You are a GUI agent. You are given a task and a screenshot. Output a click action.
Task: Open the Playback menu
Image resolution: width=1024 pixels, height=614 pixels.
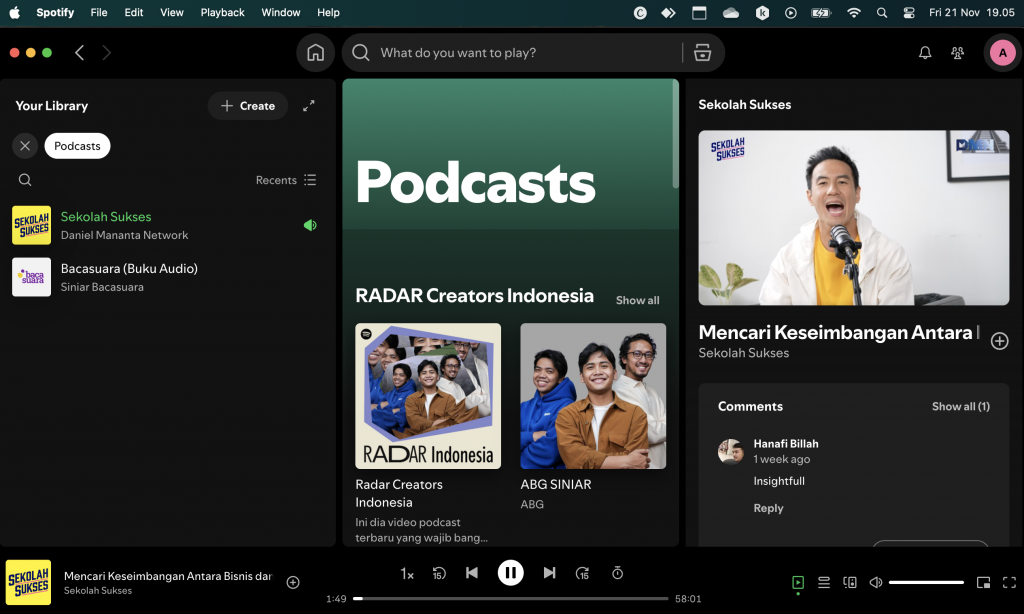coord(222,12)
